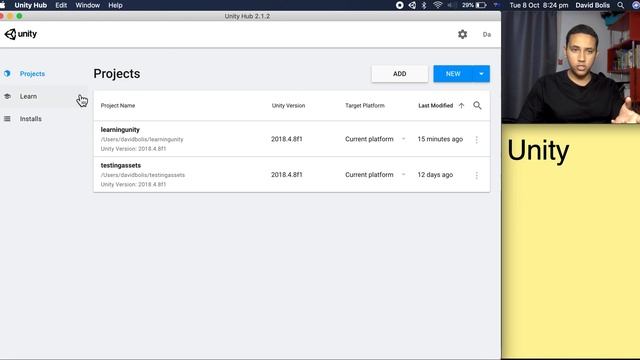Click path /Users/davidbolis/testingassets
640x360 pixels.
pos(142,175)
